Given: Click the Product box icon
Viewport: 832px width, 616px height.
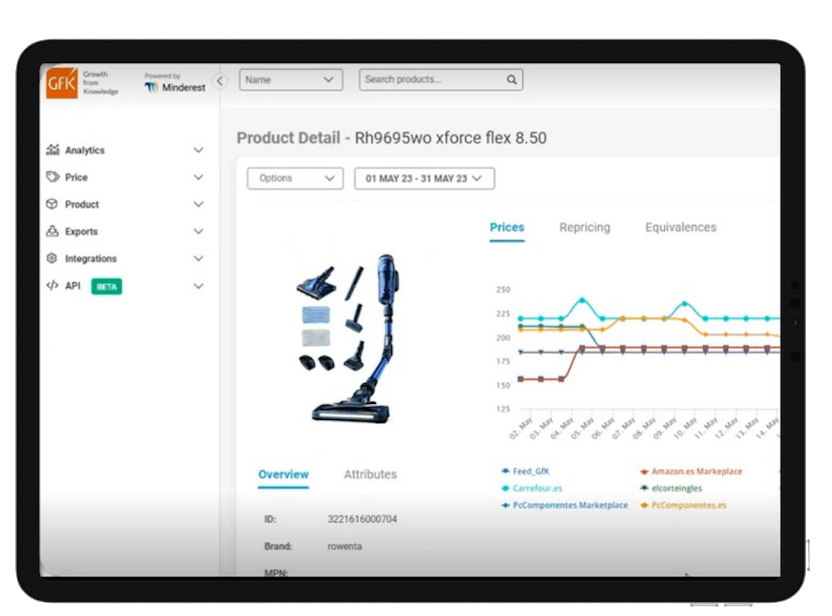Looking at the screenshot, I should (x=53, y=204).
